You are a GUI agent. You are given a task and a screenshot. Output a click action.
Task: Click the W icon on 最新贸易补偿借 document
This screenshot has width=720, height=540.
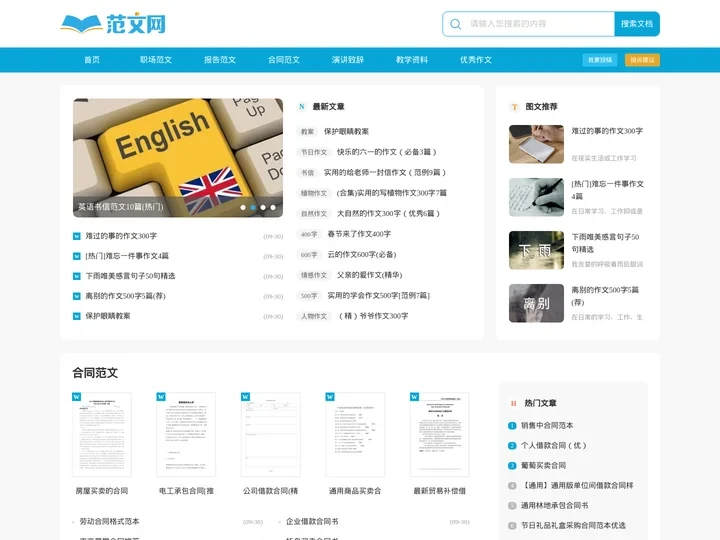[x=415, y=397]
